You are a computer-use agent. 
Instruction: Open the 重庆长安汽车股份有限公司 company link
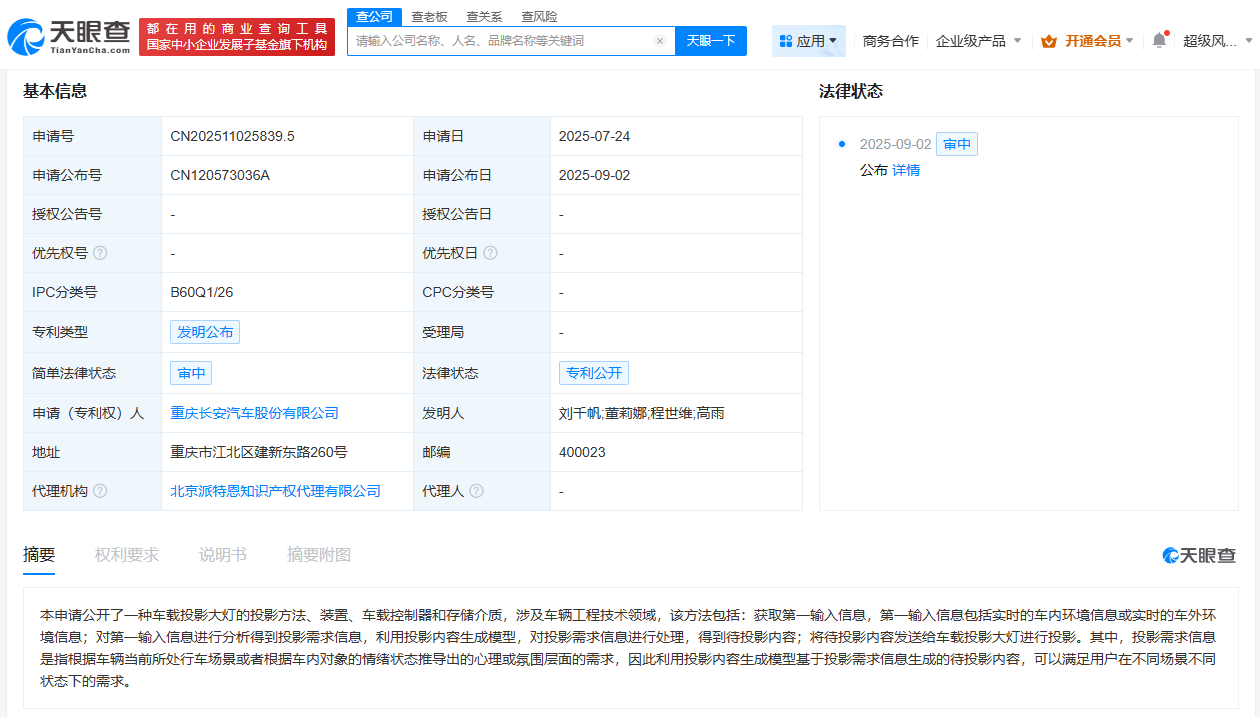tap(253, 412)
